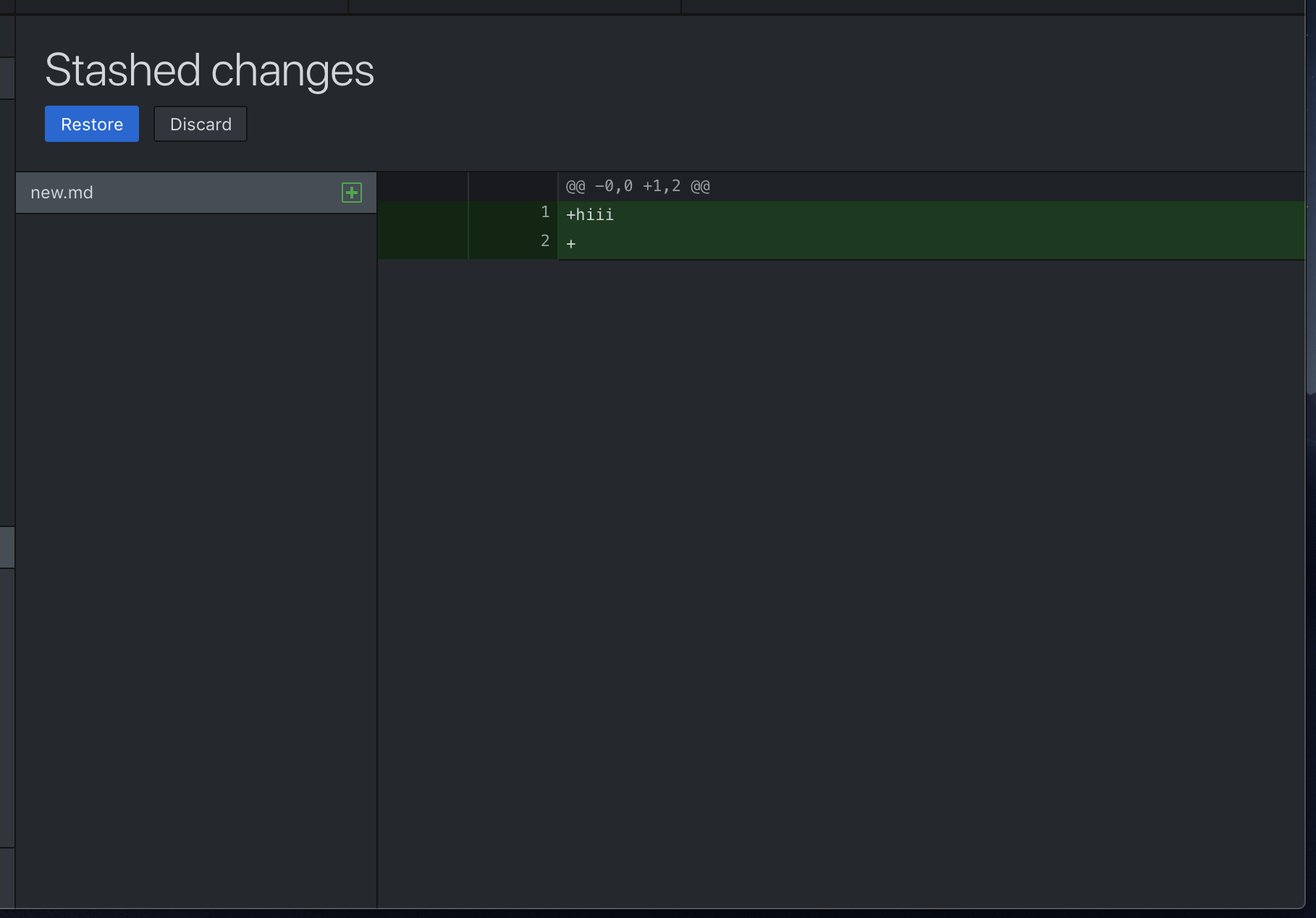The width and height of the screenshot is (1316, 918).
Task: Click inside the empty diff area below the hunk
Action: coord(832,507)
